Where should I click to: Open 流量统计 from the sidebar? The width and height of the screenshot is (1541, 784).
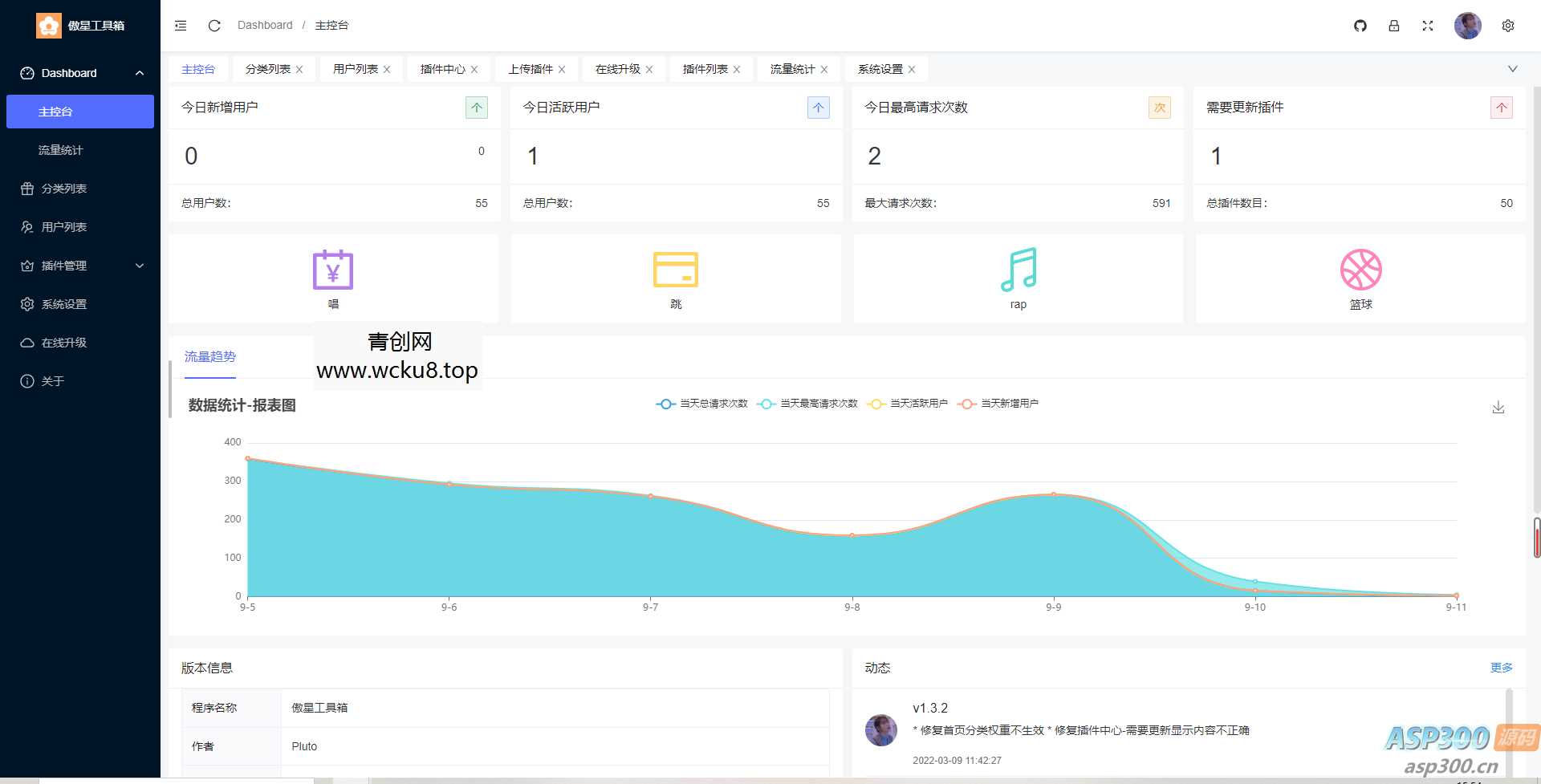point(63,150)
